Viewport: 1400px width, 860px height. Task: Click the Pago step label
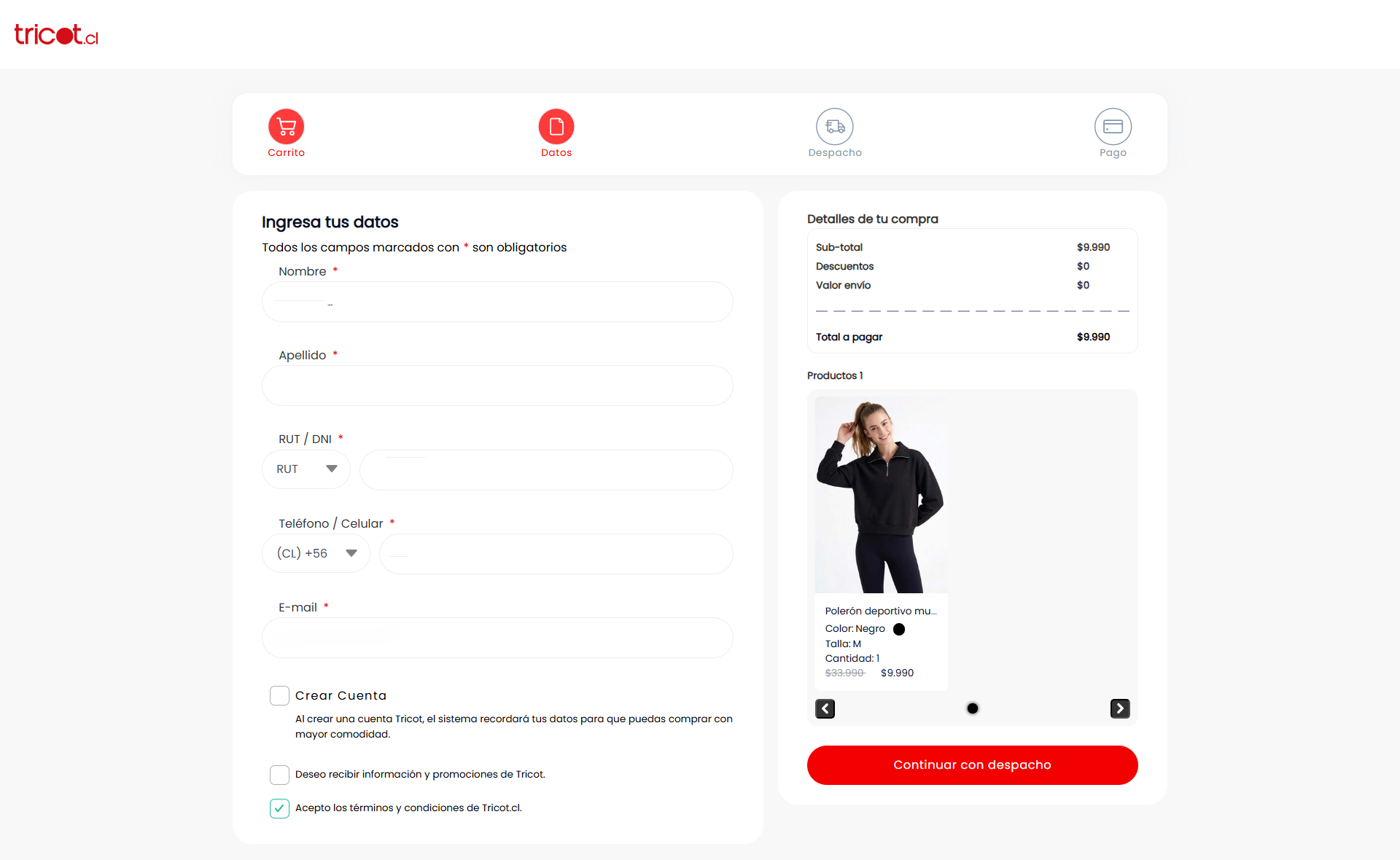(1113, 153)
